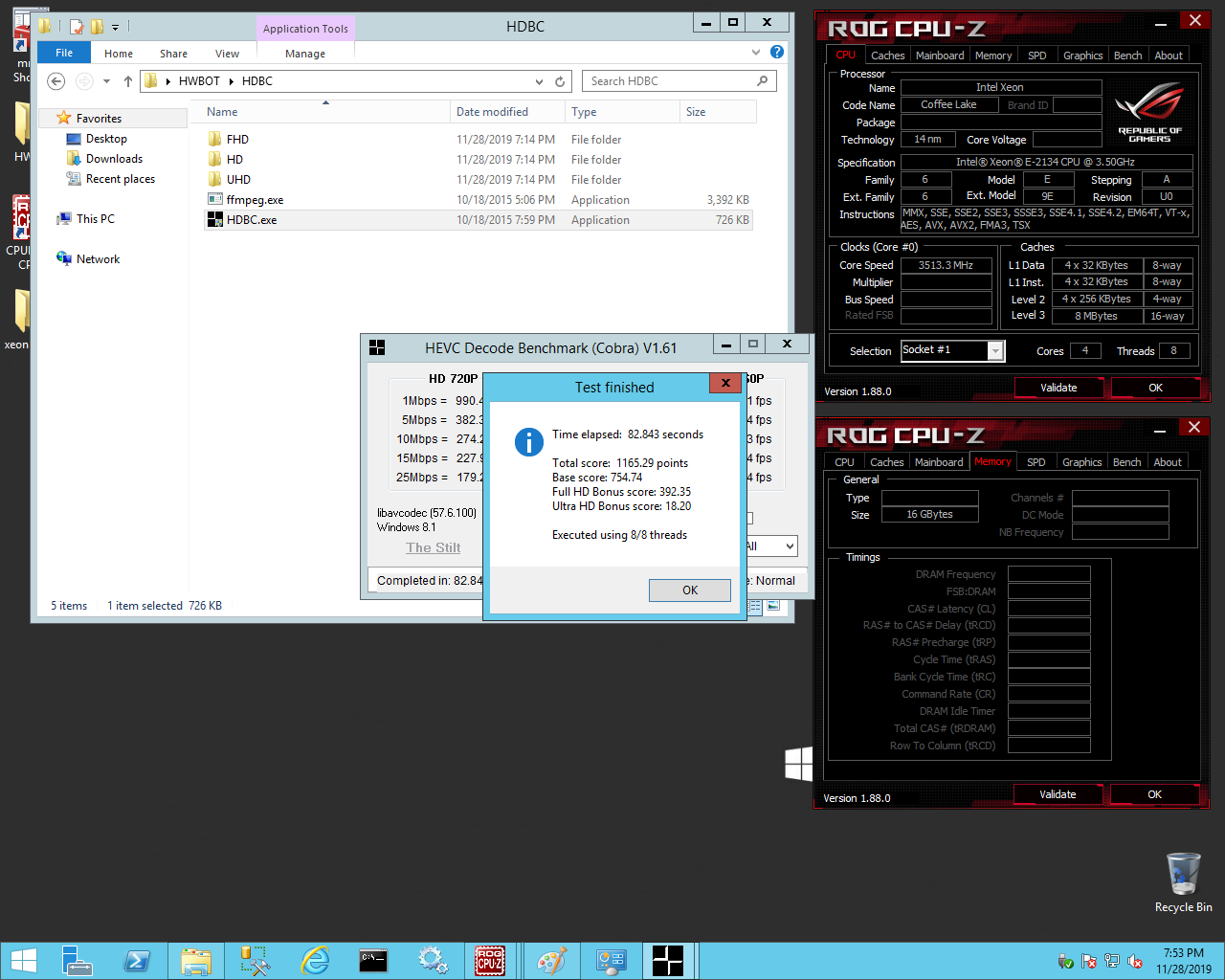Screen dimensions: 1225x980
Task: Select Downloads under Favorites
Action: 114,159
